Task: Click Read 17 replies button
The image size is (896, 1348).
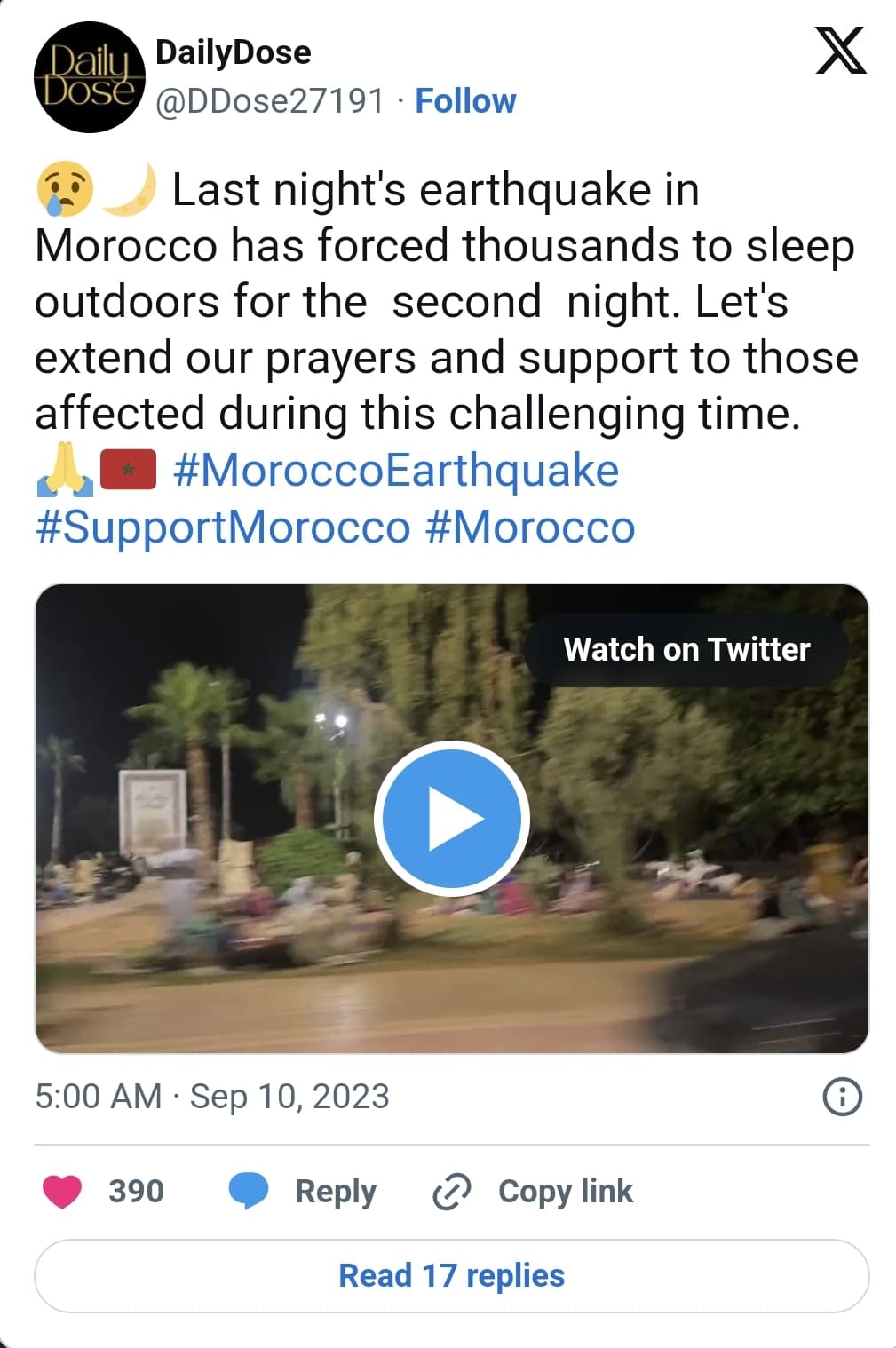Action: pyautogui.click(x=451, y=1275)
